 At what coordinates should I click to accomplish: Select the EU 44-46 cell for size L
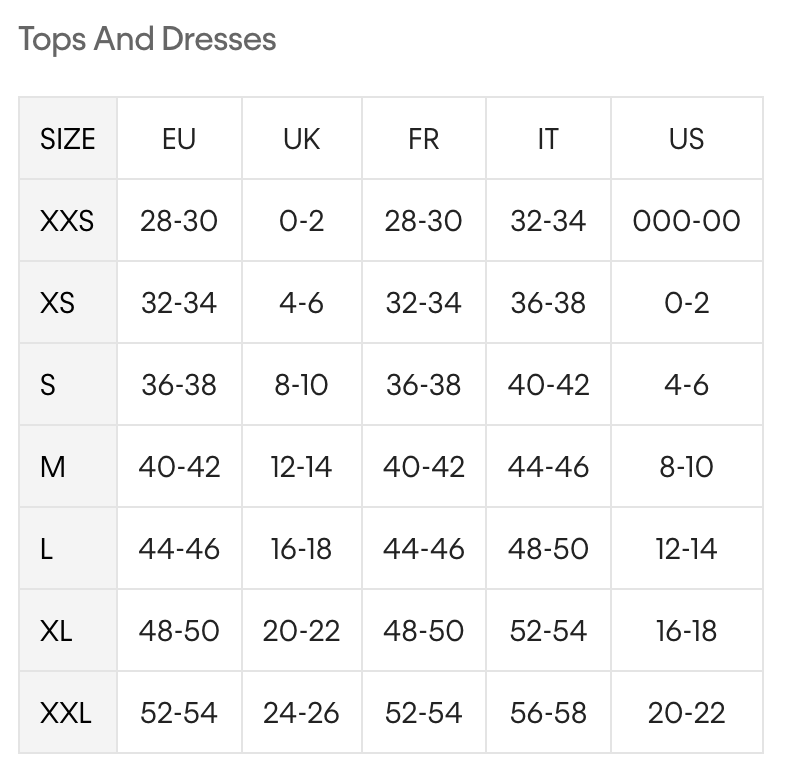[x=179, y=549]
